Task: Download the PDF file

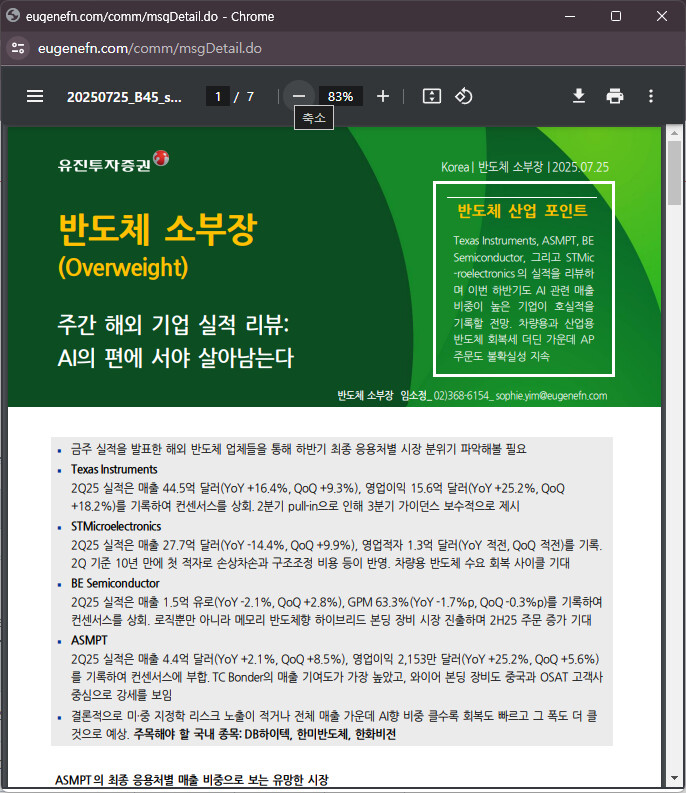Action: pos(579,96)
